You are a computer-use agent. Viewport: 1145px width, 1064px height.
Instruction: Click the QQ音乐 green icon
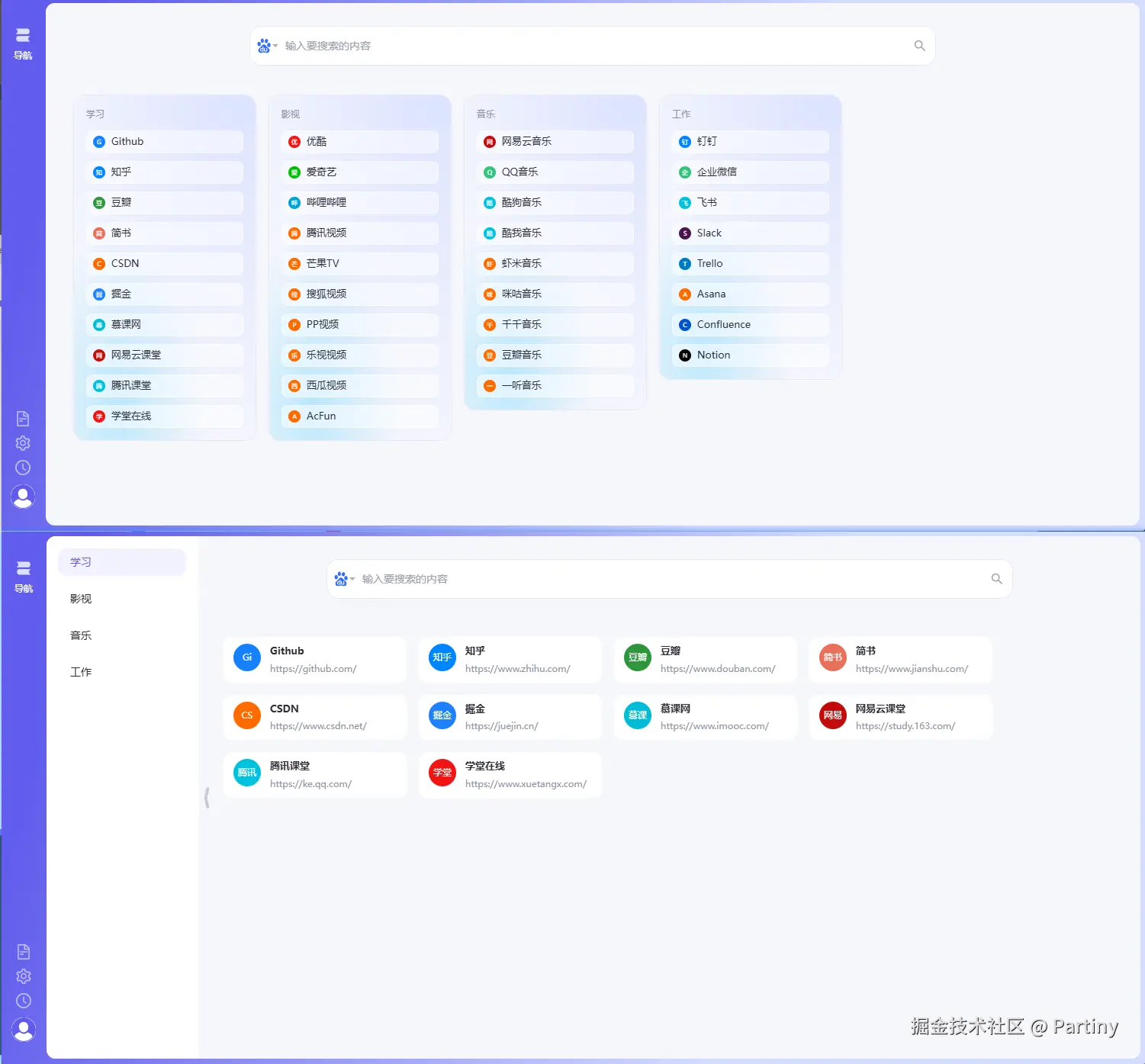[490, 172]
